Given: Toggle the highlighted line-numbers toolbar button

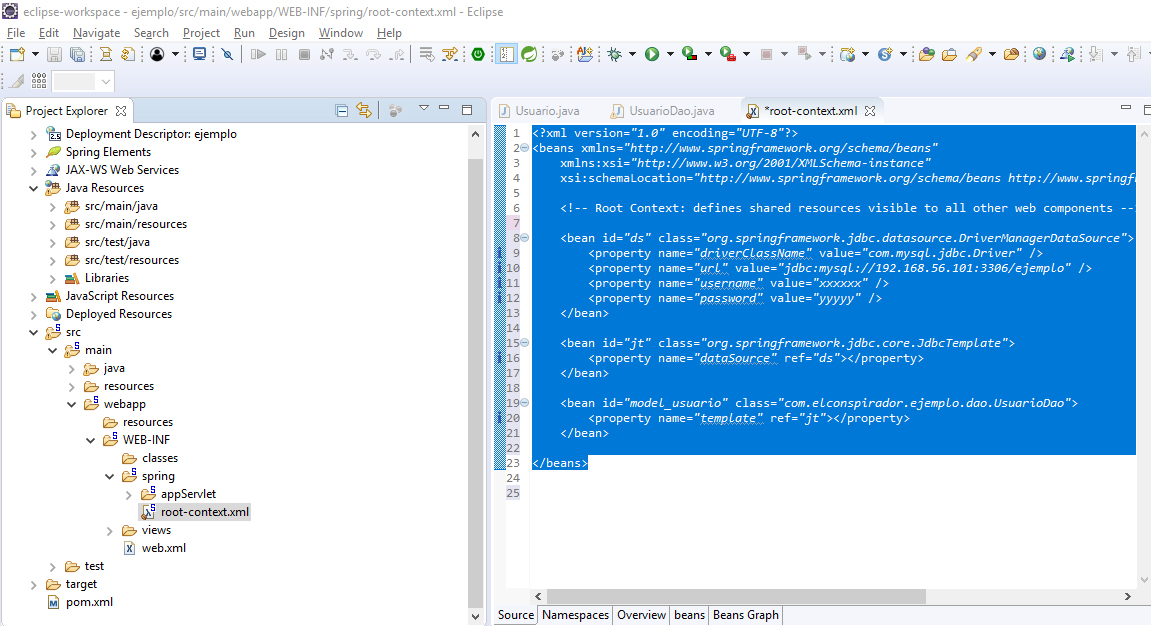Looking at the screenshot, I should pyautogui.click(x=506, y=54).
